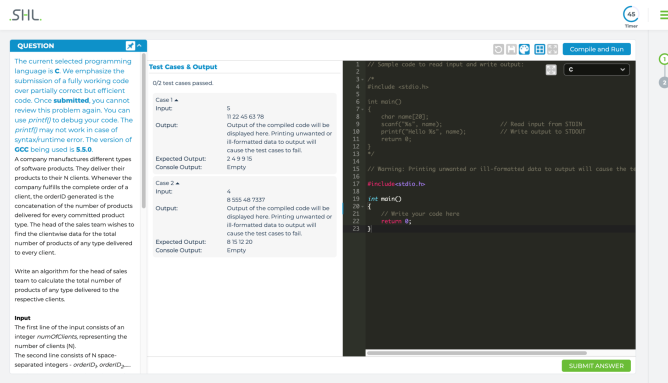Open the hamburger menu at top right
The width and height of the screenshot is (668, 383).
pyautogui.click(x=664, y=15)
